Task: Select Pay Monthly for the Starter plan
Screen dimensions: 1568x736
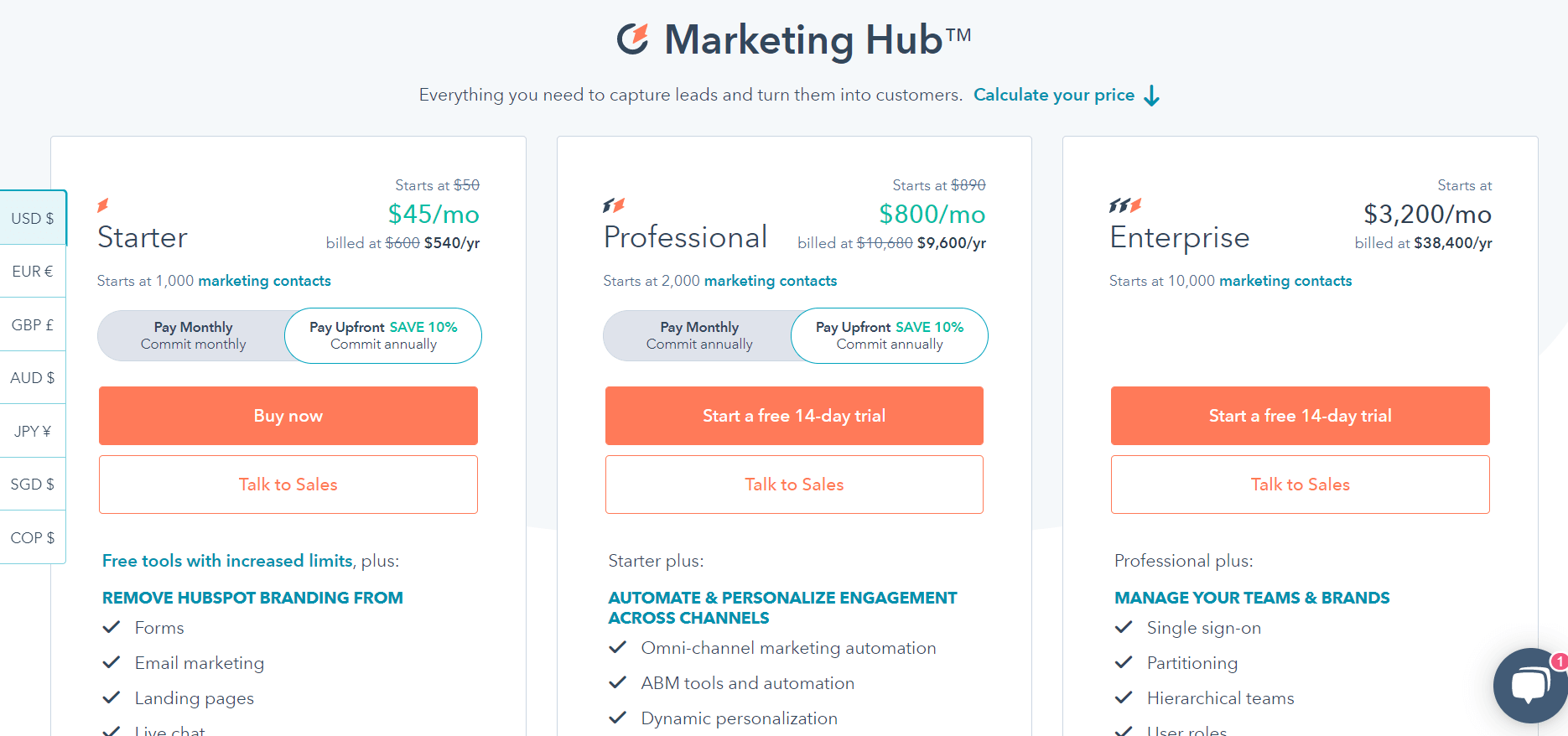Action: point(193,335)
